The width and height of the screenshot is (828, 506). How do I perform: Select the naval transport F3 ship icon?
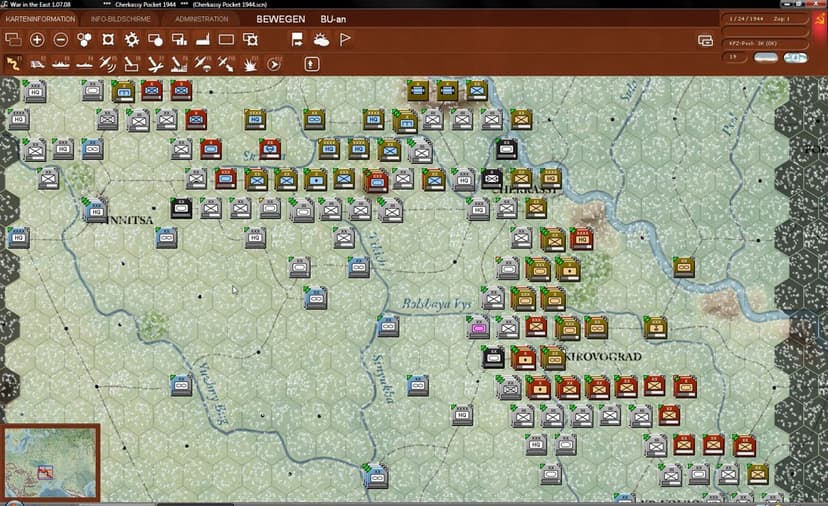click(x=61, y=64)
